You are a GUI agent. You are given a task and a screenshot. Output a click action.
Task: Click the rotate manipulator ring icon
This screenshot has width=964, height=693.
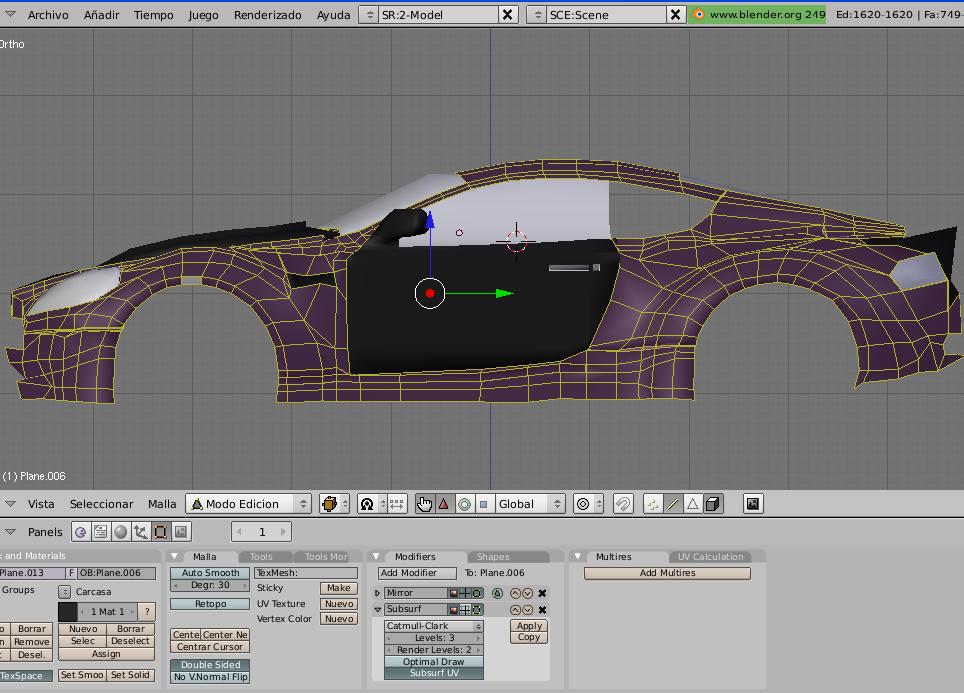(x=464, y=504)
